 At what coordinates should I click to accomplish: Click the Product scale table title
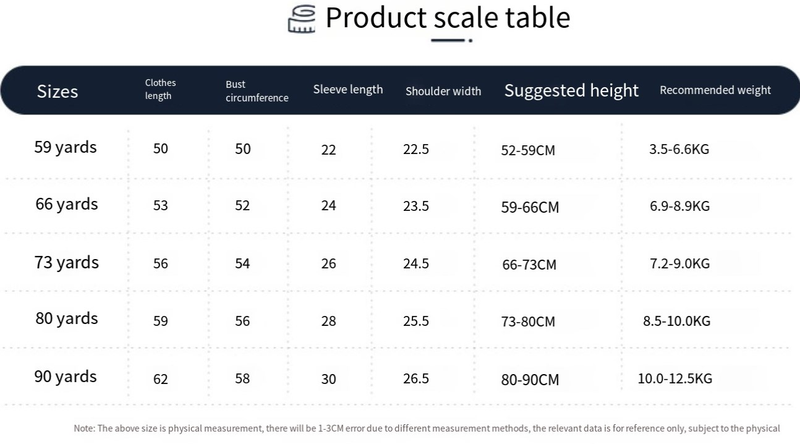pyautogui.click(x=448, y=18)
